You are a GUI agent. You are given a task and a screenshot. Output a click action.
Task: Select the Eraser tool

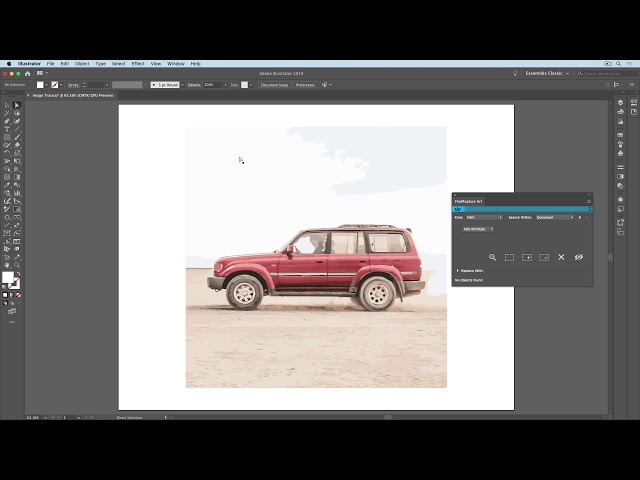(17, 145)
